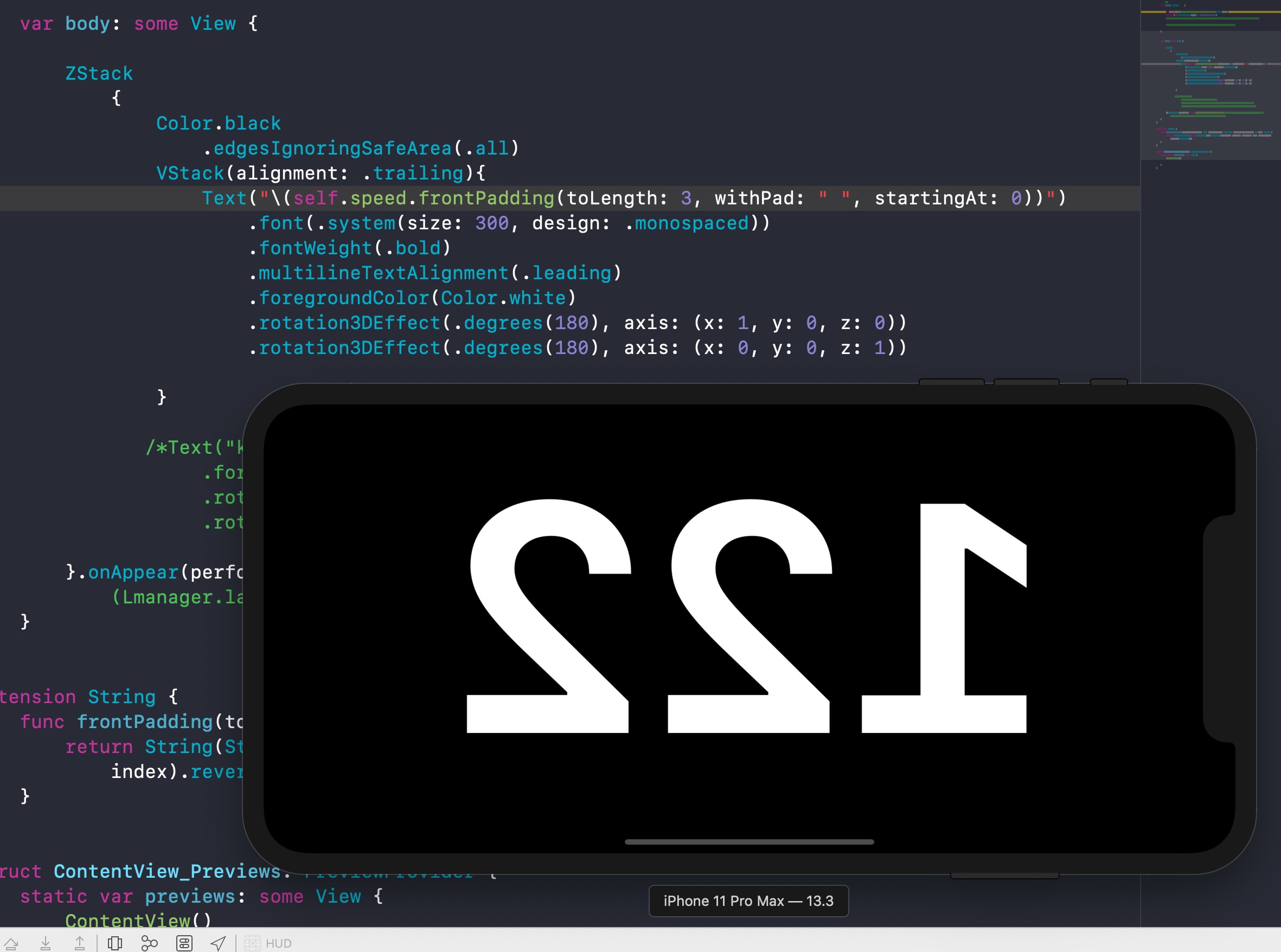Click the Simulate Location arrow icon
This screenshot has width=1281, height=952.
coord(218,943)
